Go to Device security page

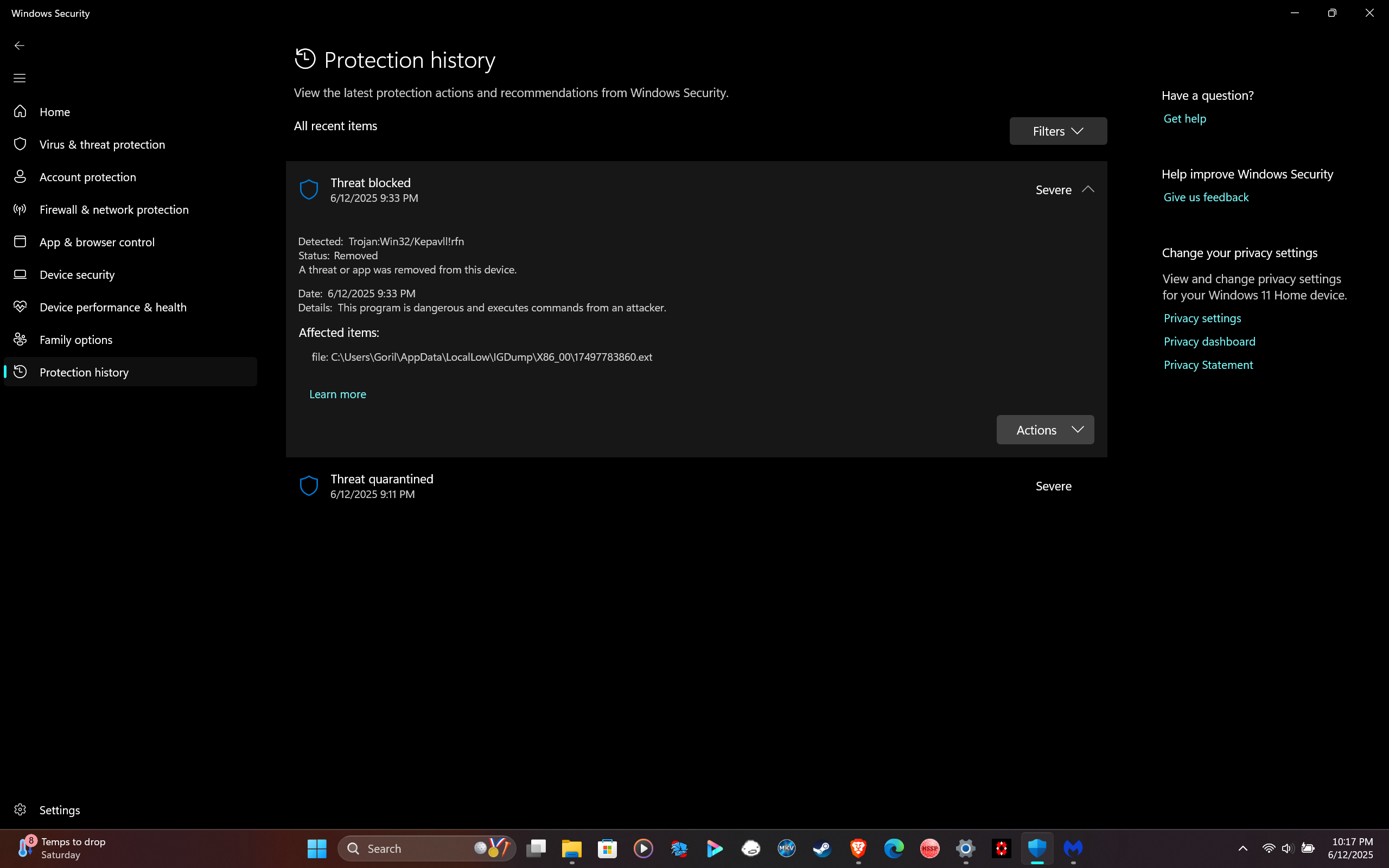77,275
